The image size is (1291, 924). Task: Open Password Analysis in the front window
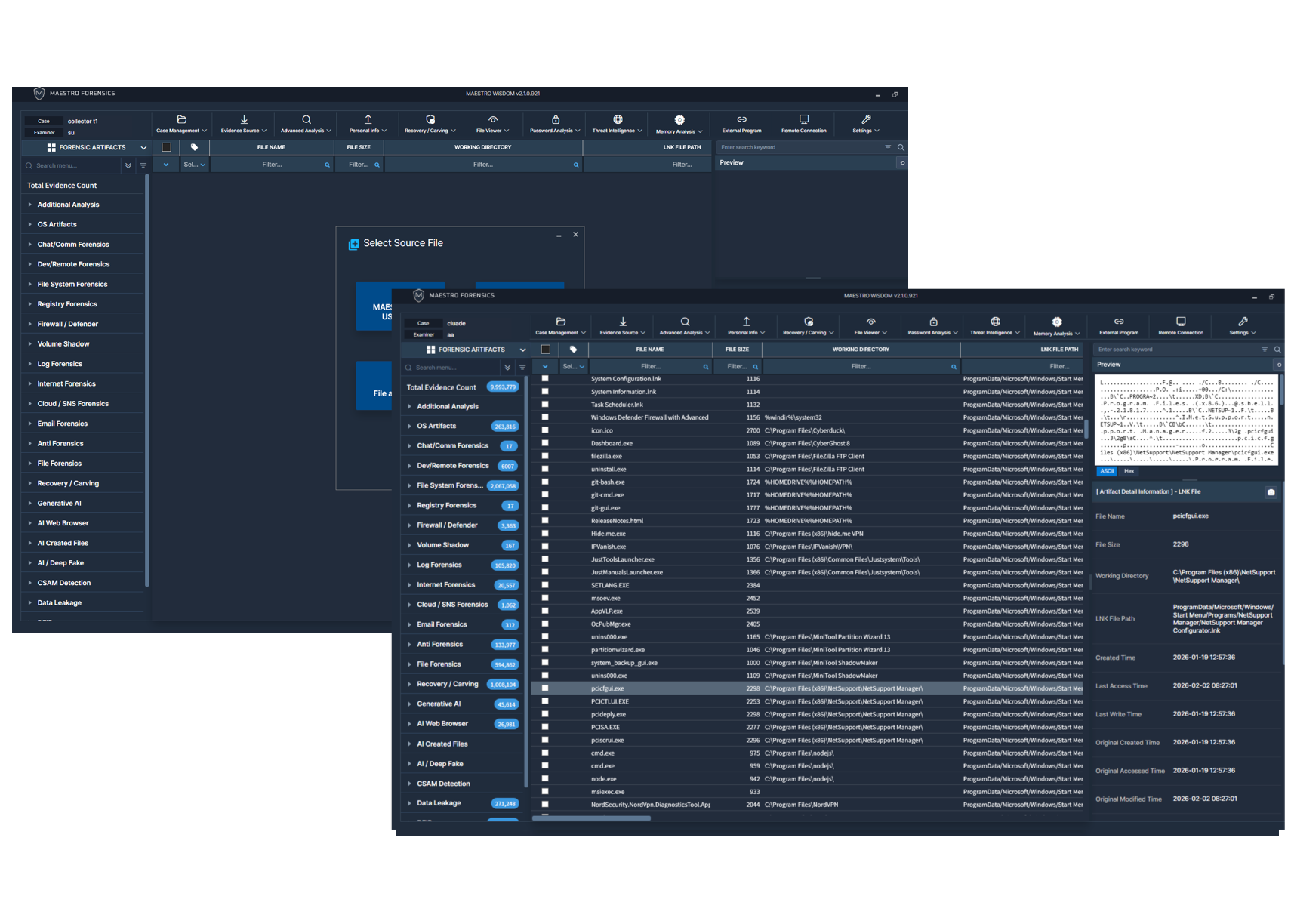point(932,326)
